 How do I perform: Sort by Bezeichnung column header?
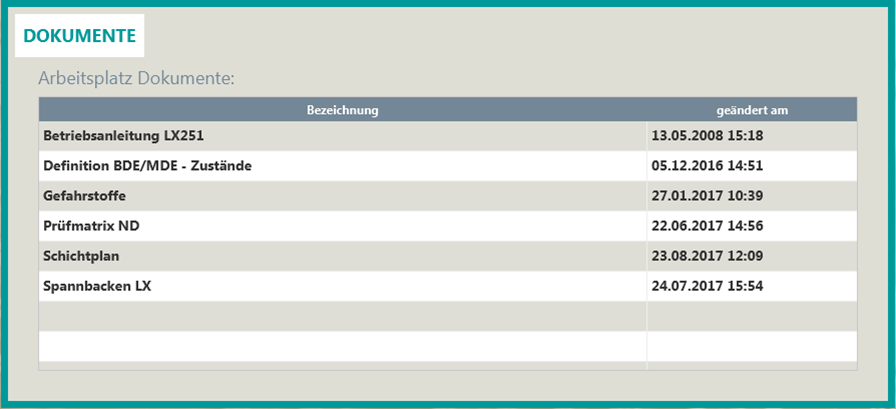click(x=342, y=110)
